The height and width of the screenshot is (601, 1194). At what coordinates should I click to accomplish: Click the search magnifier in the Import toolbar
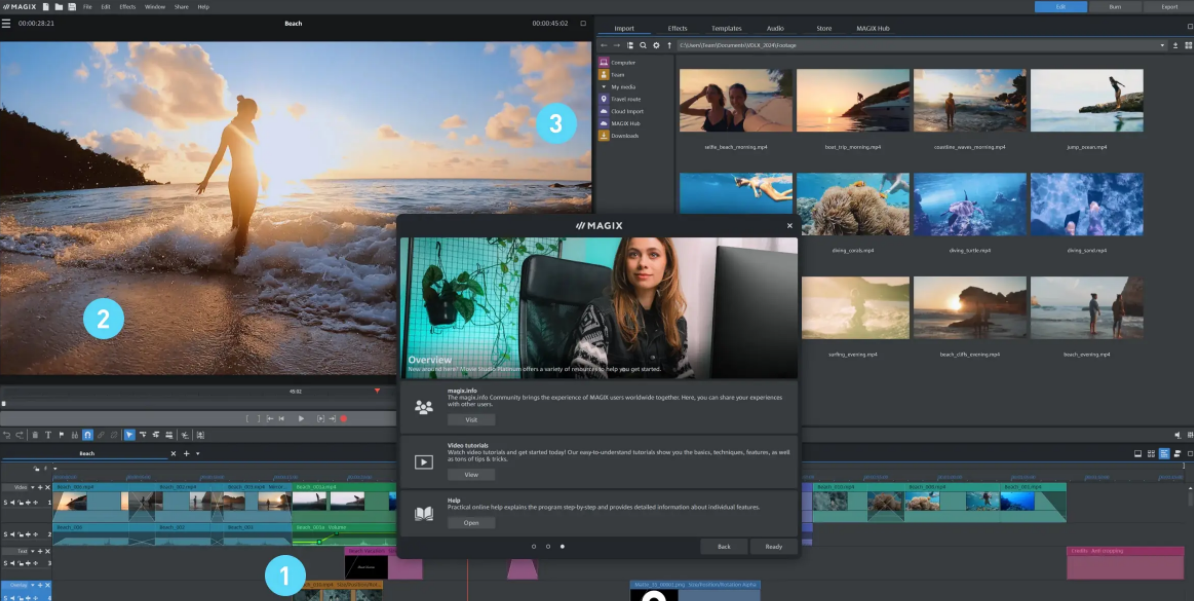click(x=643, y=46)
